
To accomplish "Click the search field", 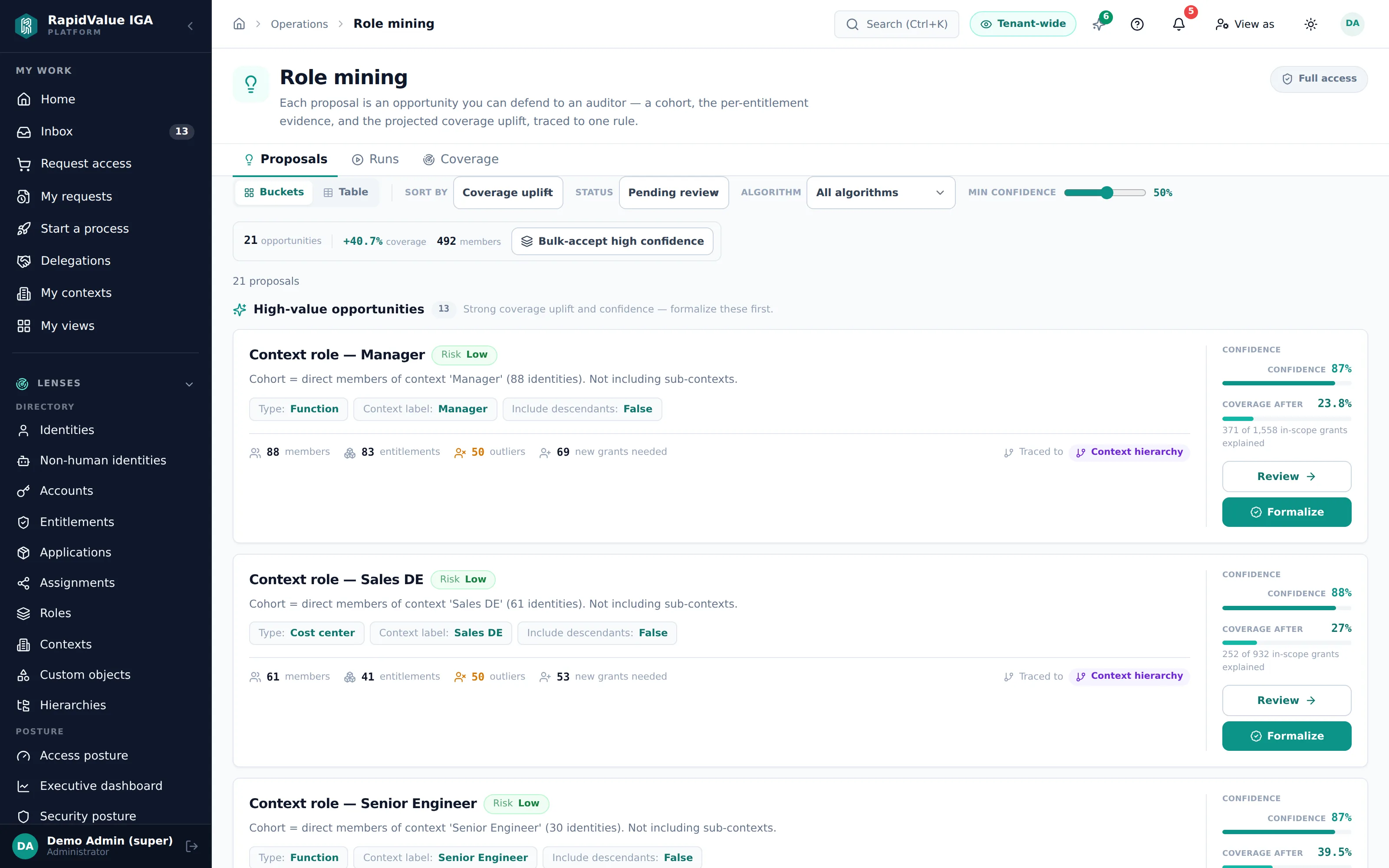I will coord(896,24).
